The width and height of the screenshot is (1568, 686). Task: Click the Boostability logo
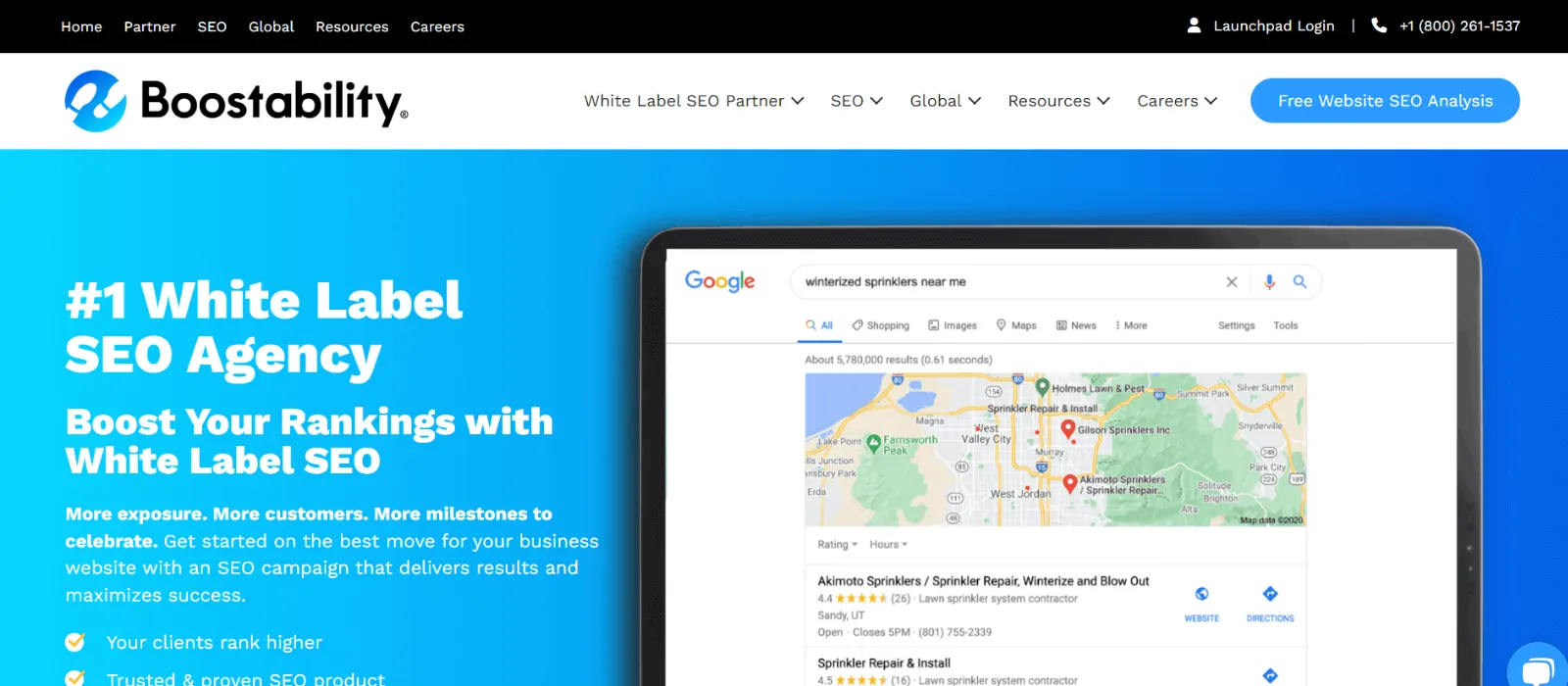pos(236,100)
